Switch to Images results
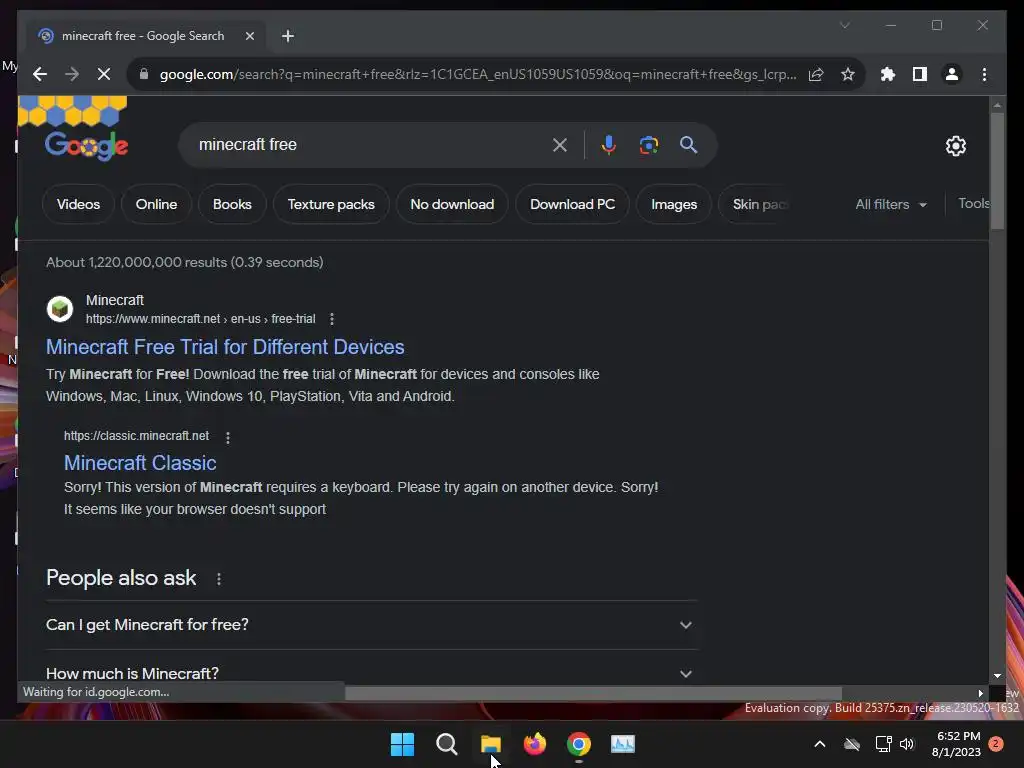The height and width of the screenshot is (768, 1024). click(x=674, y=204)
